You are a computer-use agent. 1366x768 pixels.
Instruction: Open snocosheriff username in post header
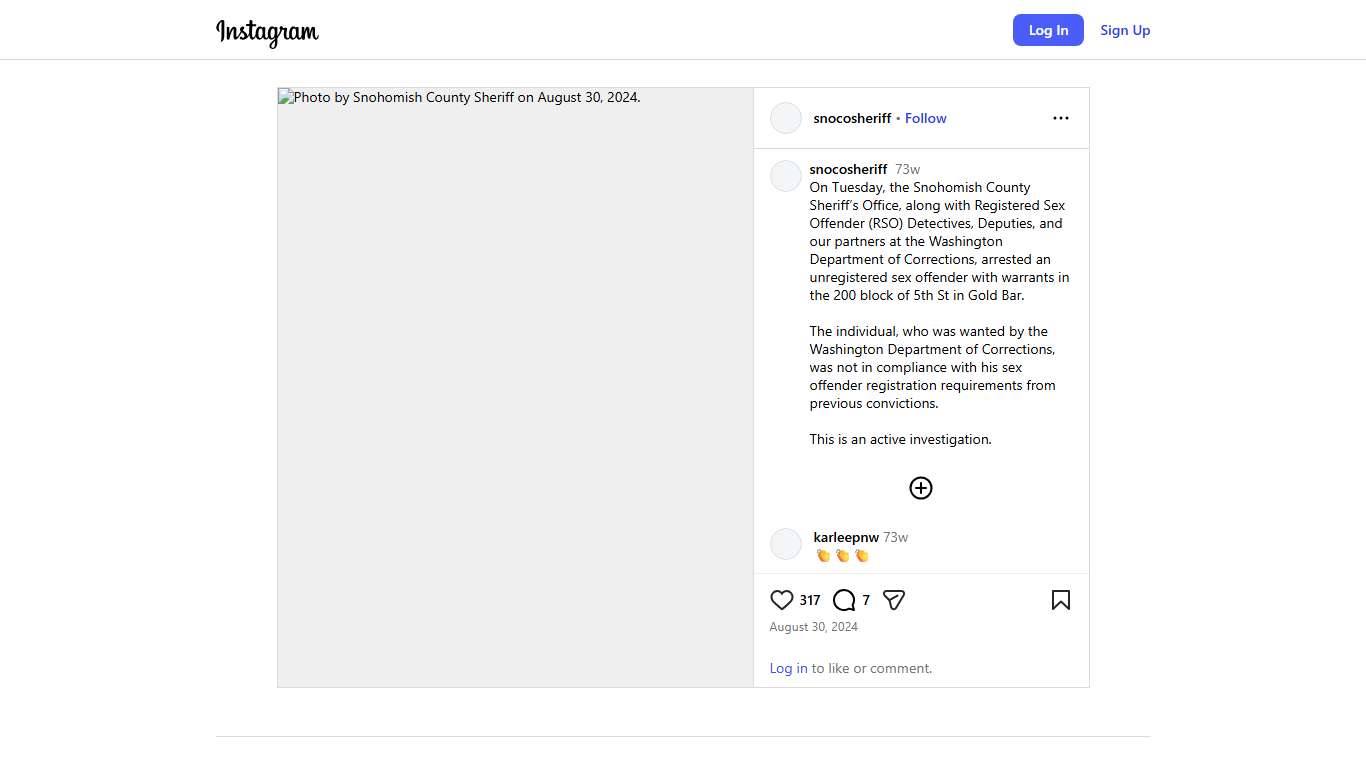[x=852, y=118]
